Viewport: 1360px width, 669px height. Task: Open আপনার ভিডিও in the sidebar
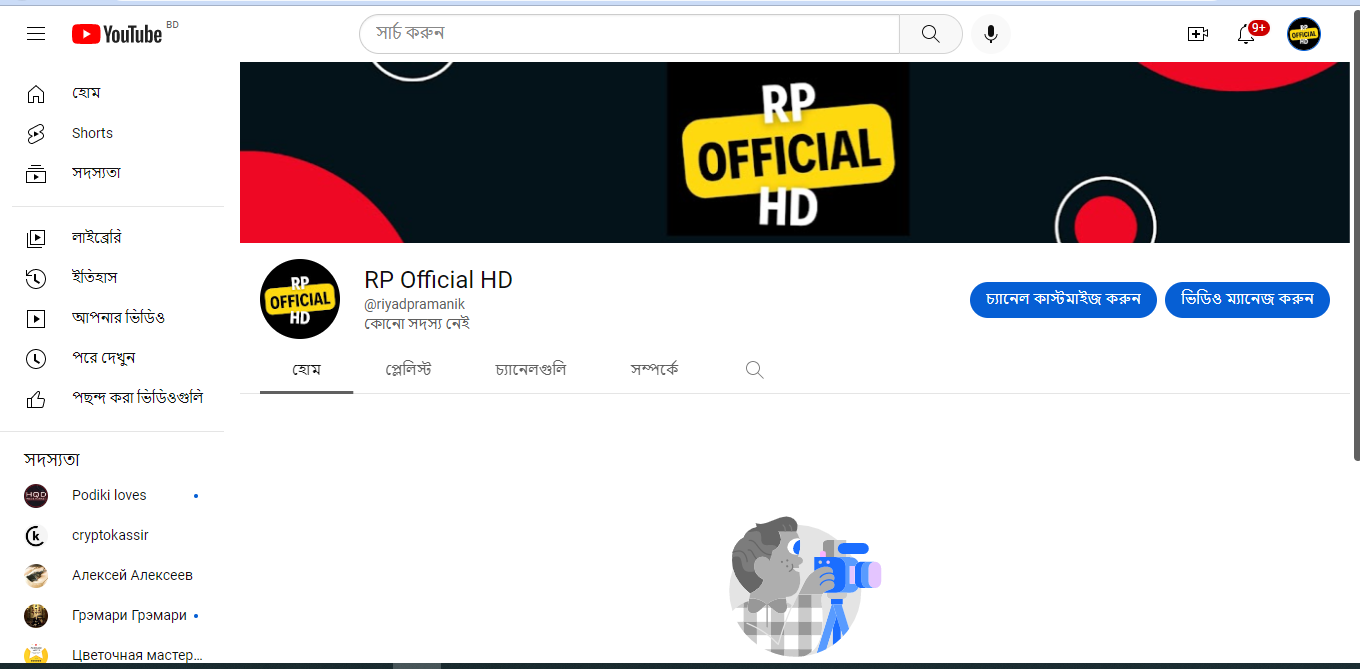pos(118,319)
